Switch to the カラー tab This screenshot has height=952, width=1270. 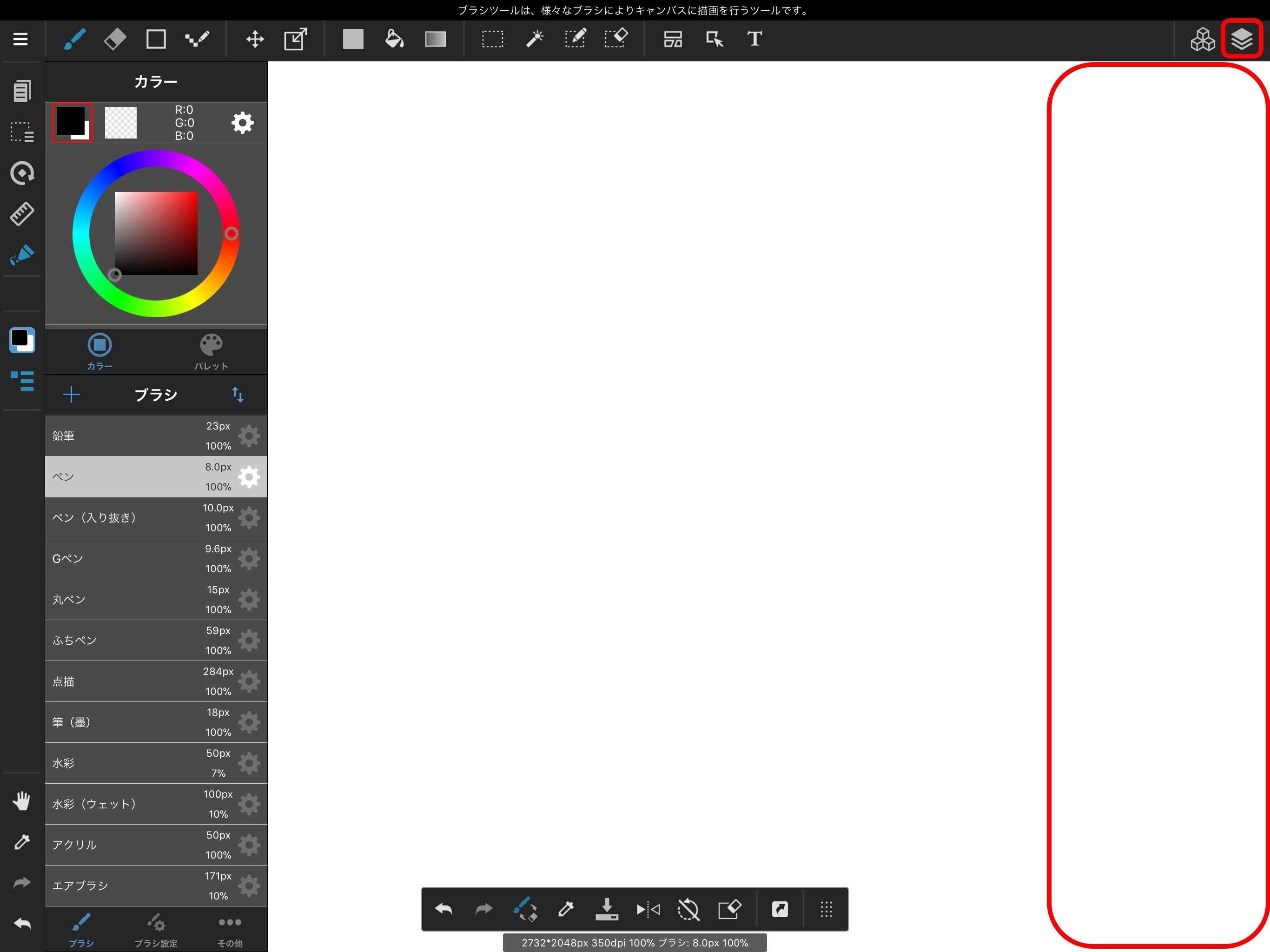(x=99, y=351)
